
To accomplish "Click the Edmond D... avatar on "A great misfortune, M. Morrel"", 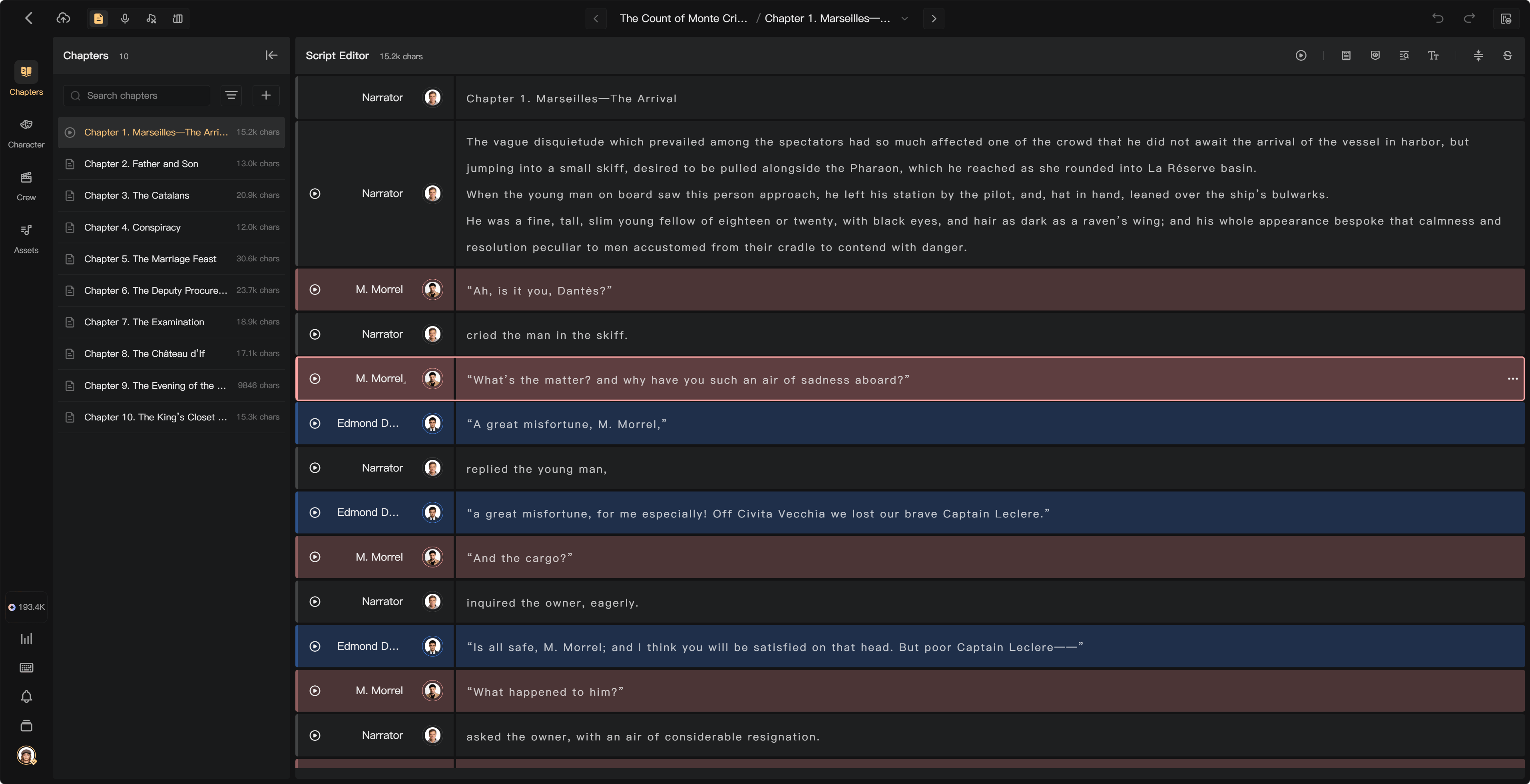I will tap(432, 423).
